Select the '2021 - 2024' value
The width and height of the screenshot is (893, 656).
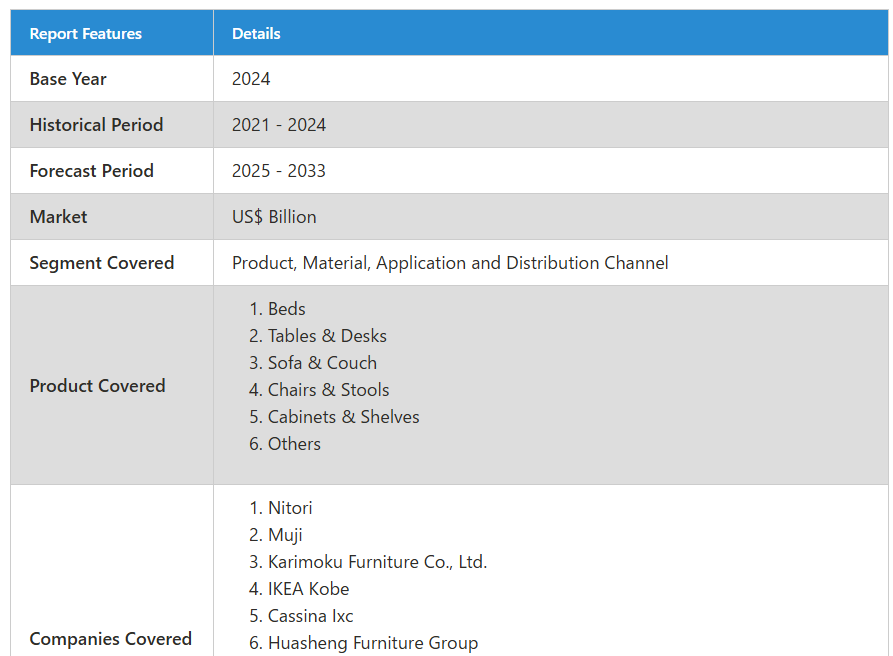(278, 125)
